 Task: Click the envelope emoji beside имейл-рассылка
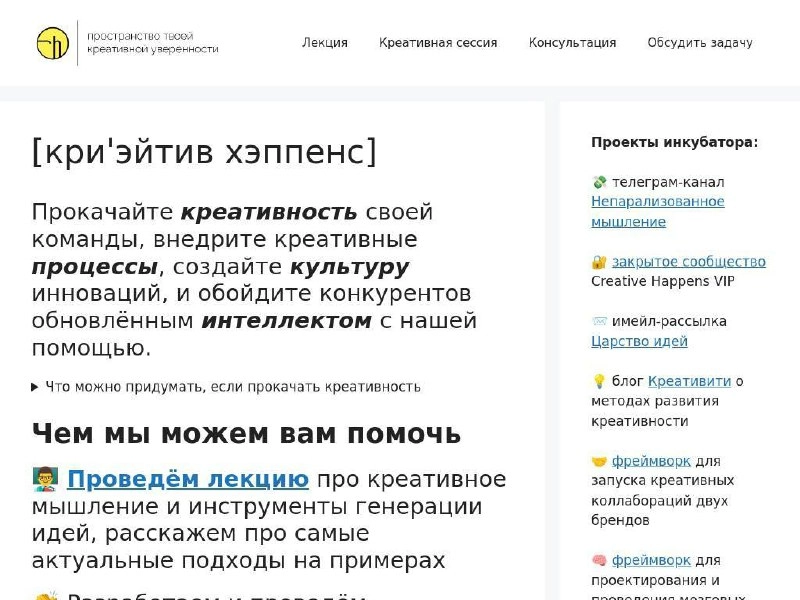pos(599,321)
